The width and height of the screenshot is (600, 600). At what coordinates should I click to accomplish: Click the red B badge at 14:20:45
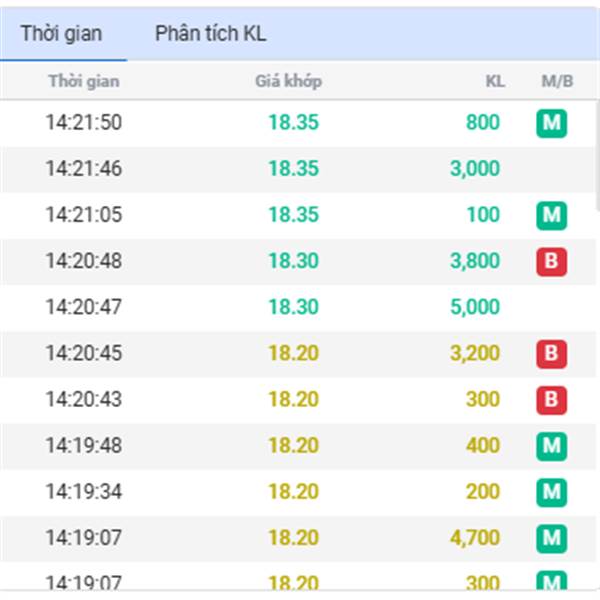coord(551,353)
